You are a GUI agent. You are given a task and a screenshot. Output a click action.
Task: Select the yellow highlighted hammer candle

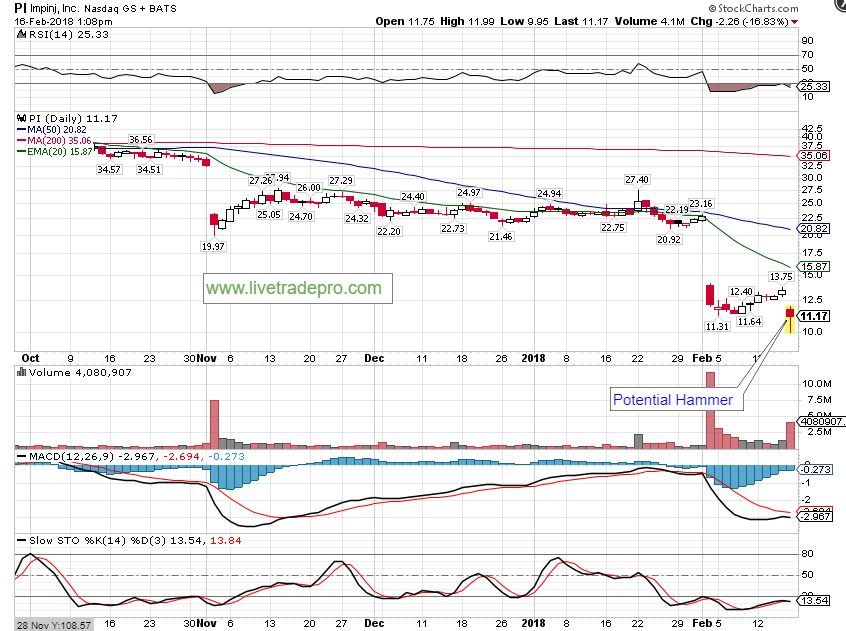791,320
